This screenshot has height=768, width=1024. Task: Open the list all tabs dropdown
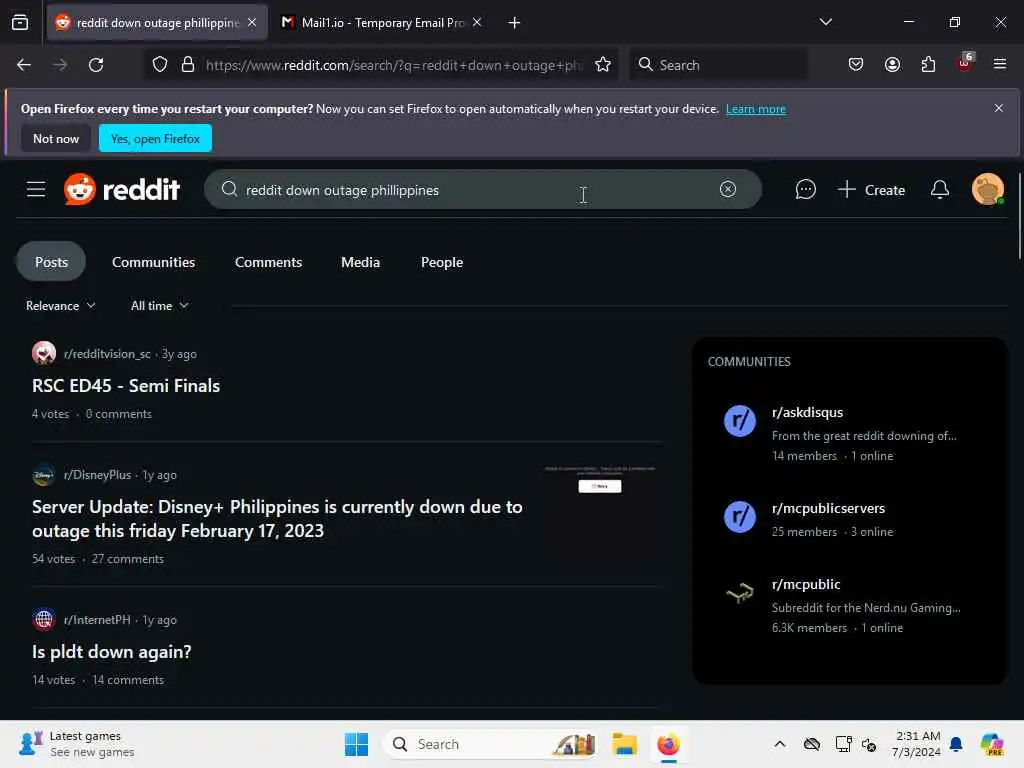click(x=825, y=22)
